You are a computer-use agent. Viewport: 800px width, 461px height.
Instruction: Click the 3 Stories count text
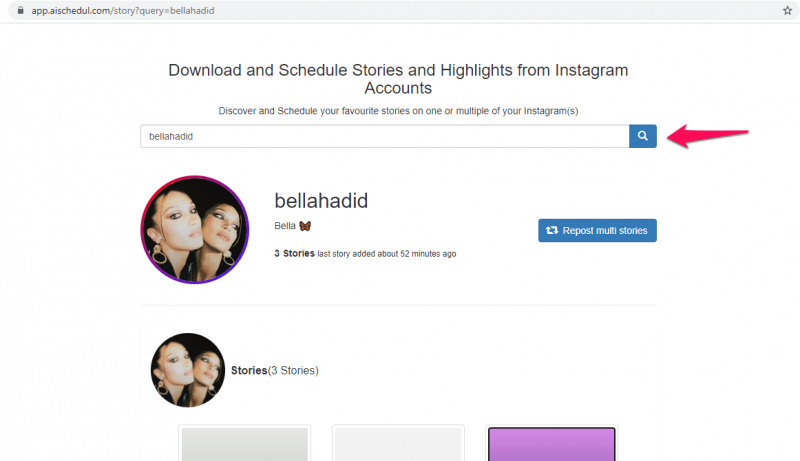point(294,253)
